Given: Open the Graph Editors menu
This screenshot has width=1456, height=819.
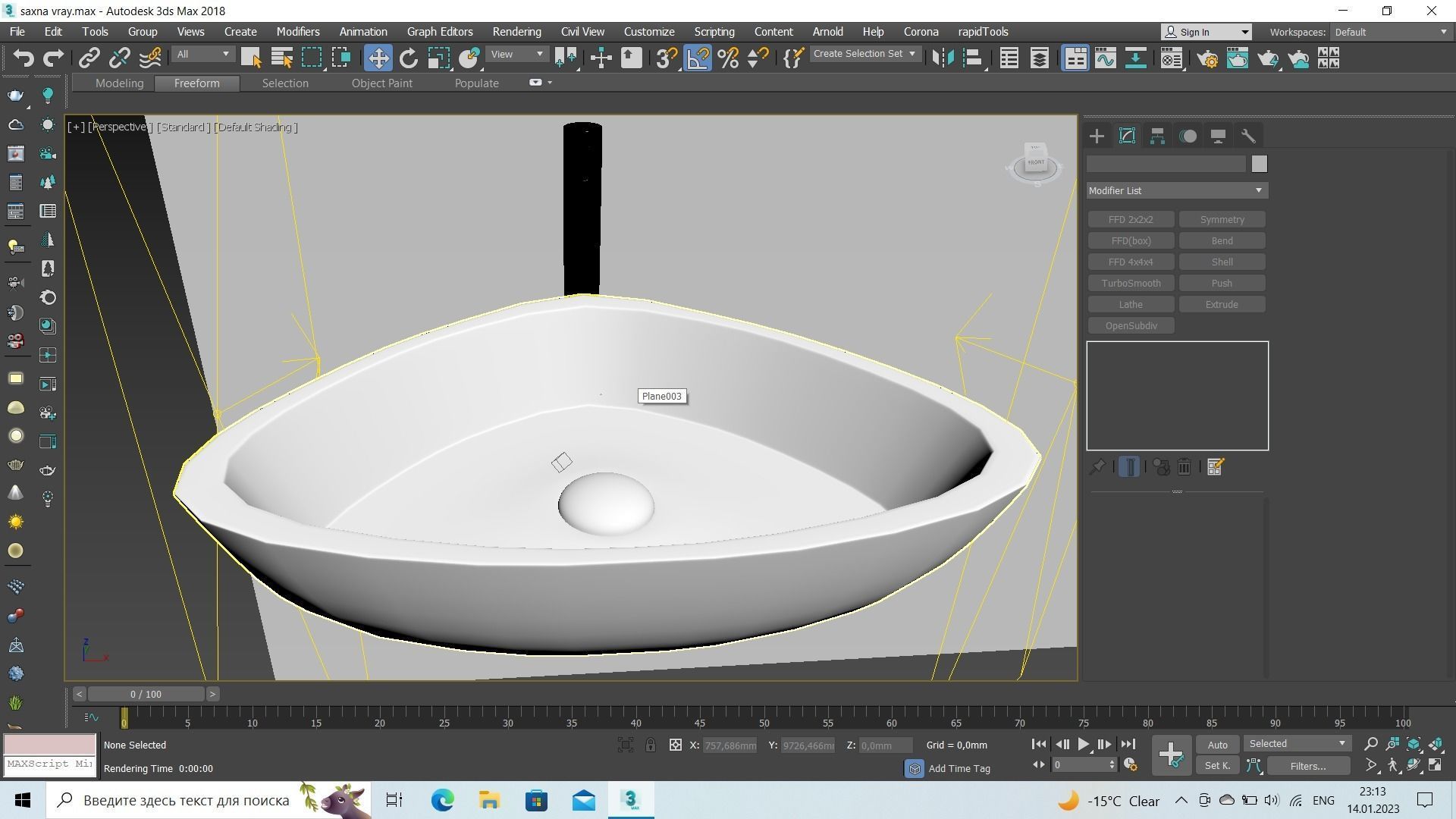Looking at the screenshot, I should coord(440,32).
